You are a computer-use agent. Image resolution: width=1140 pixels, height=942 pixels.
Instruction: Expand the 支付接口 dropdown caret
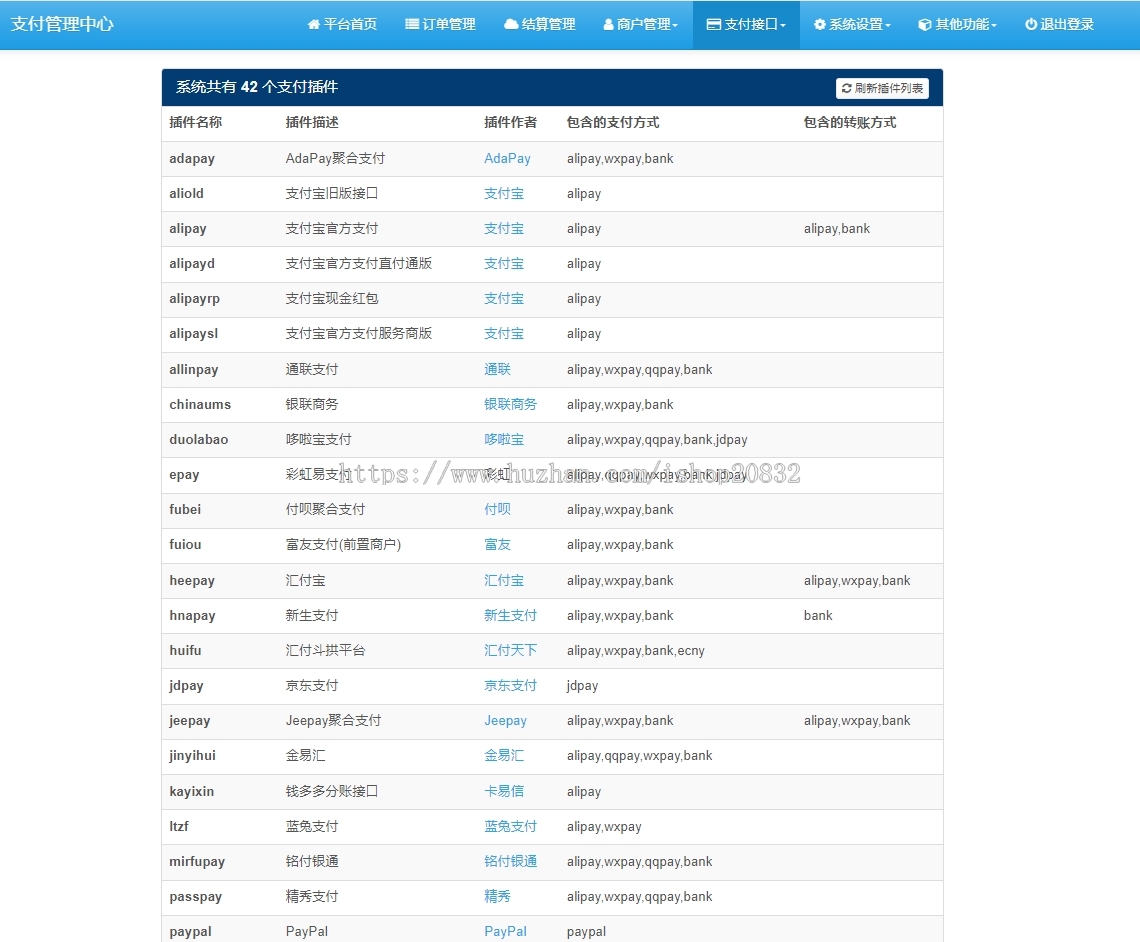point(782,25)
